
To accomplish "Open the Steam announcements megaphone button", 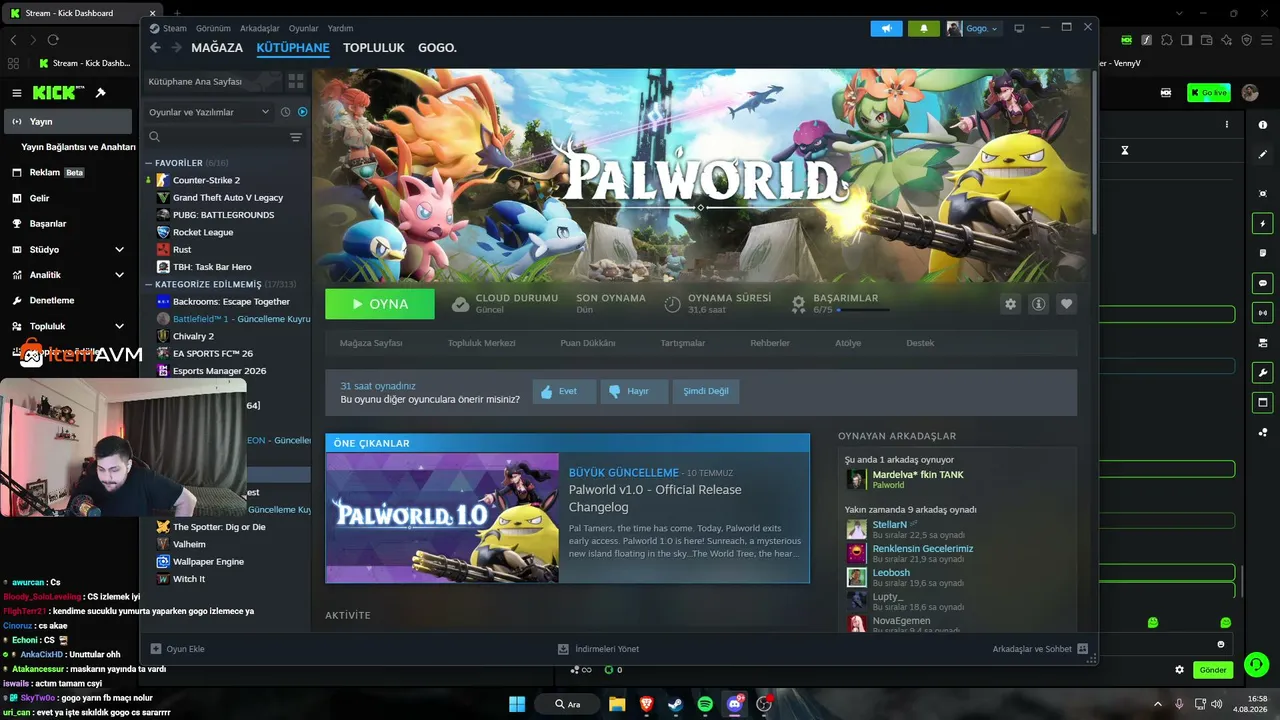I will tap(886, 28).
